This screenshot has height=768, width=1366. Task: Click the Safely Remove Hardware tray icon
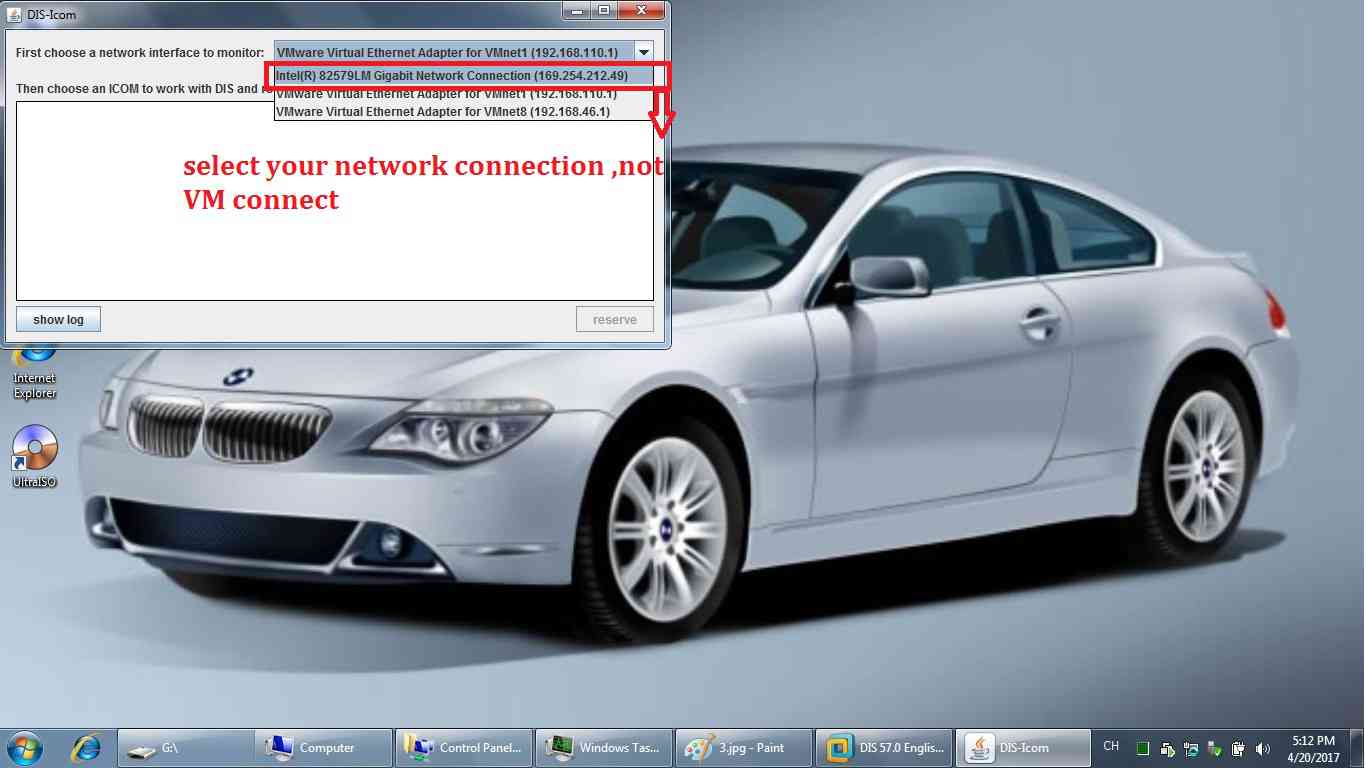(x=1215, y=748)
